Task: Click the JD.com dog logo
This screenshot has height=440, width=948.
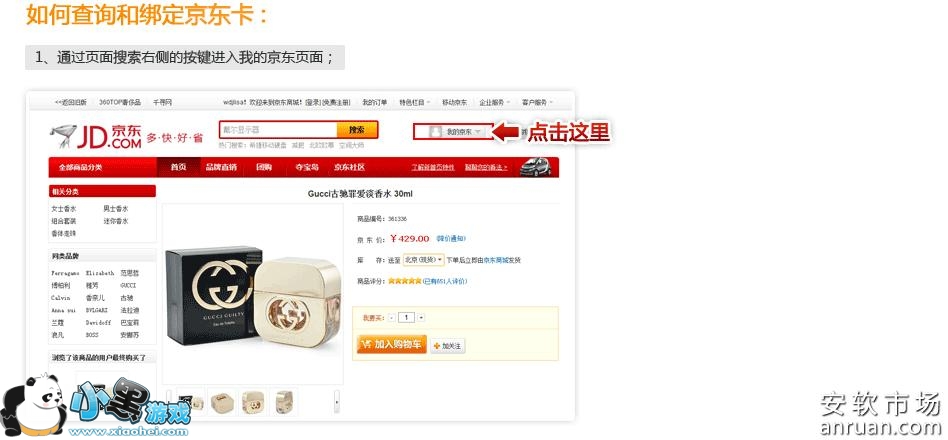Action: pos(63,135)
